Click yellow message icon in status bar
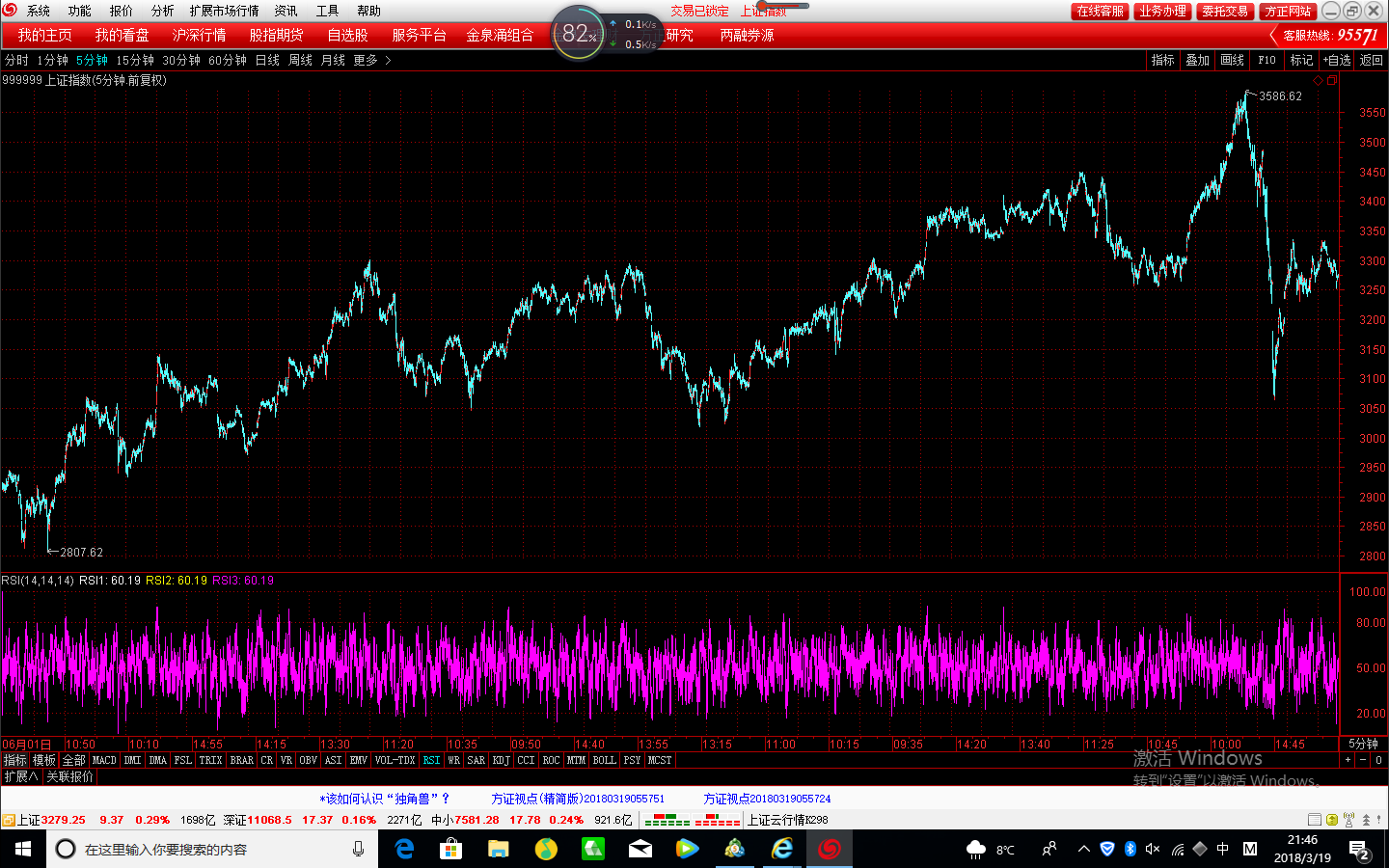 pos(1332,820)
